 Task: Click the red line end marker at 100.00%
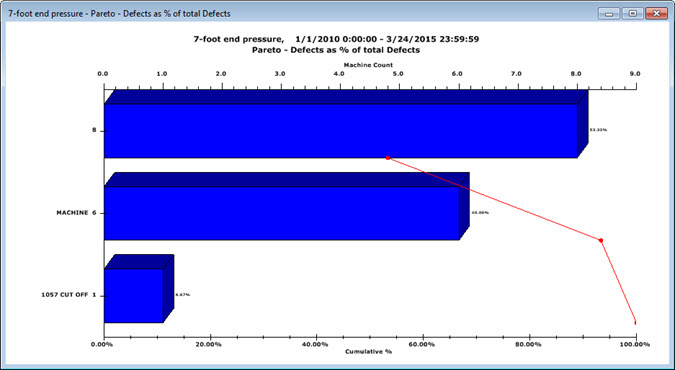[635, 322]
